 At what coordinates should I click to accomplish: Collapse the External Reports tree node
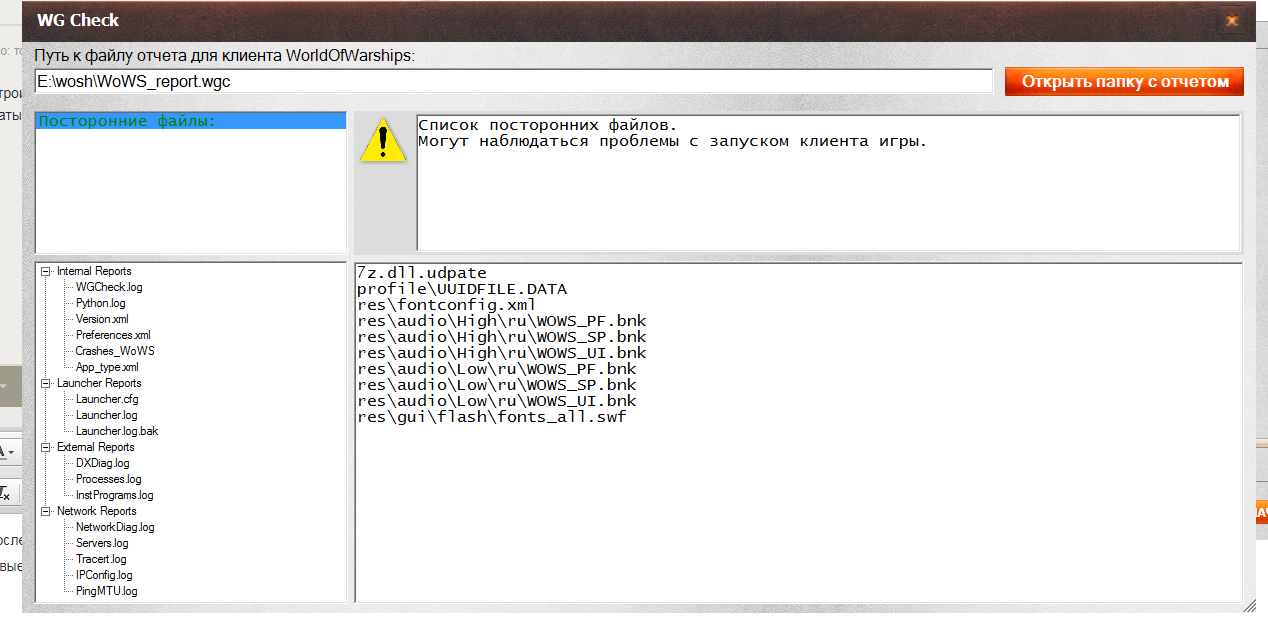pyautogui.click(x=46, y=447)
